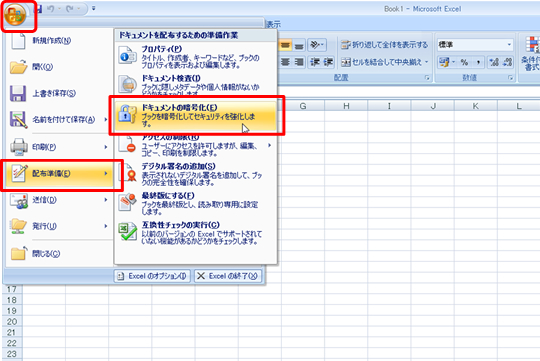540x361 pixels.
Task: Open the 配置 group dialog launcher
Action: click(427, 78)
